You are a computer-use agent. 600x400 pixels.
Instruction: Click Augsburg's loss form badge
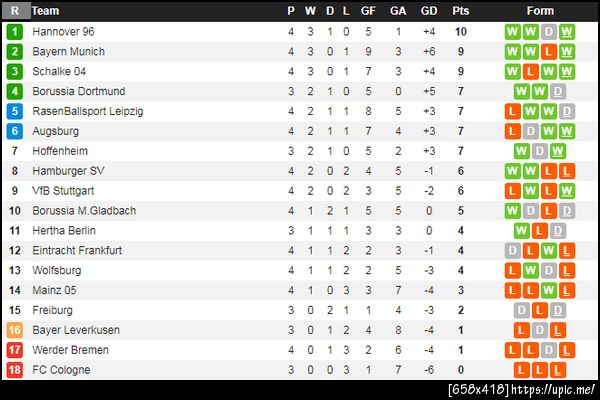coord(514,131)
